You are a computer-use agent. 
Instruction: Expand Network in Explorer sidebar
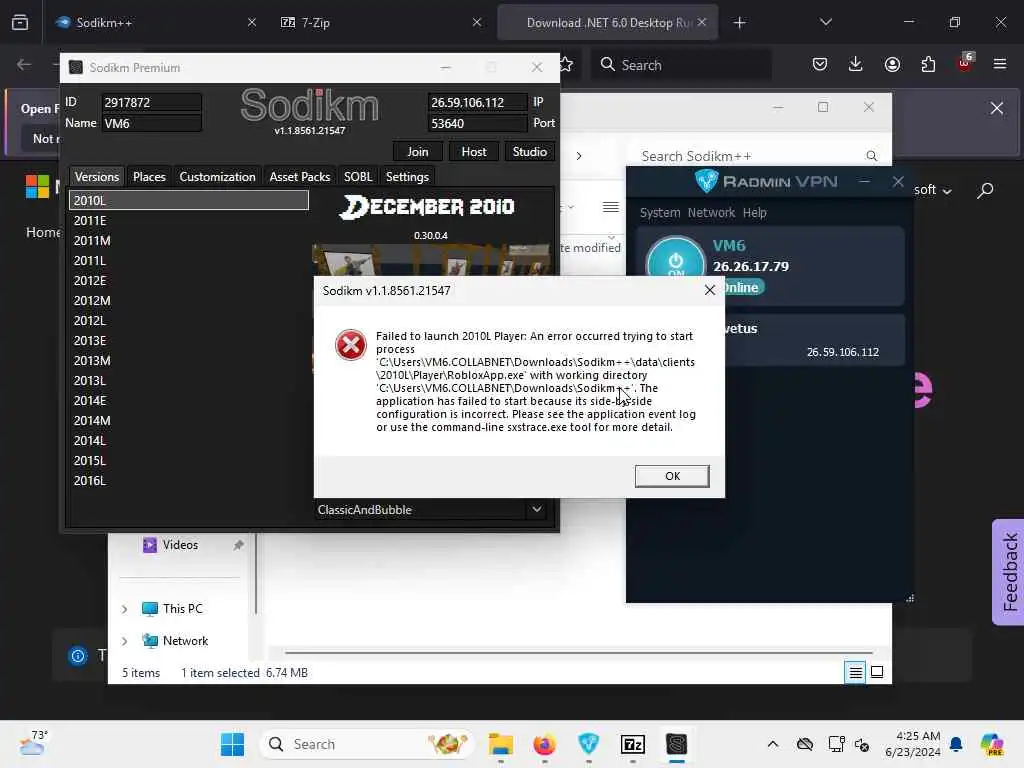click(125, 641)
